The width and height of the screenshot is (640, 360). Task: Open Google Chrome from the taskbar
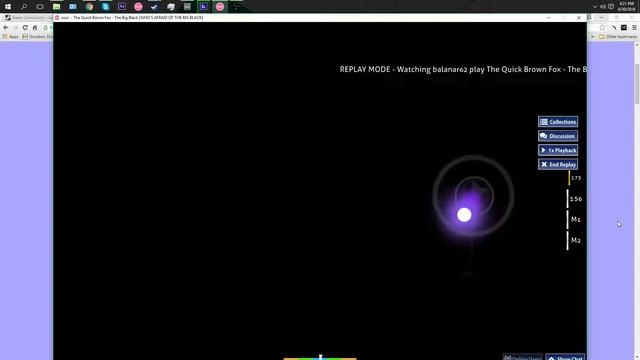coord(89,7)
